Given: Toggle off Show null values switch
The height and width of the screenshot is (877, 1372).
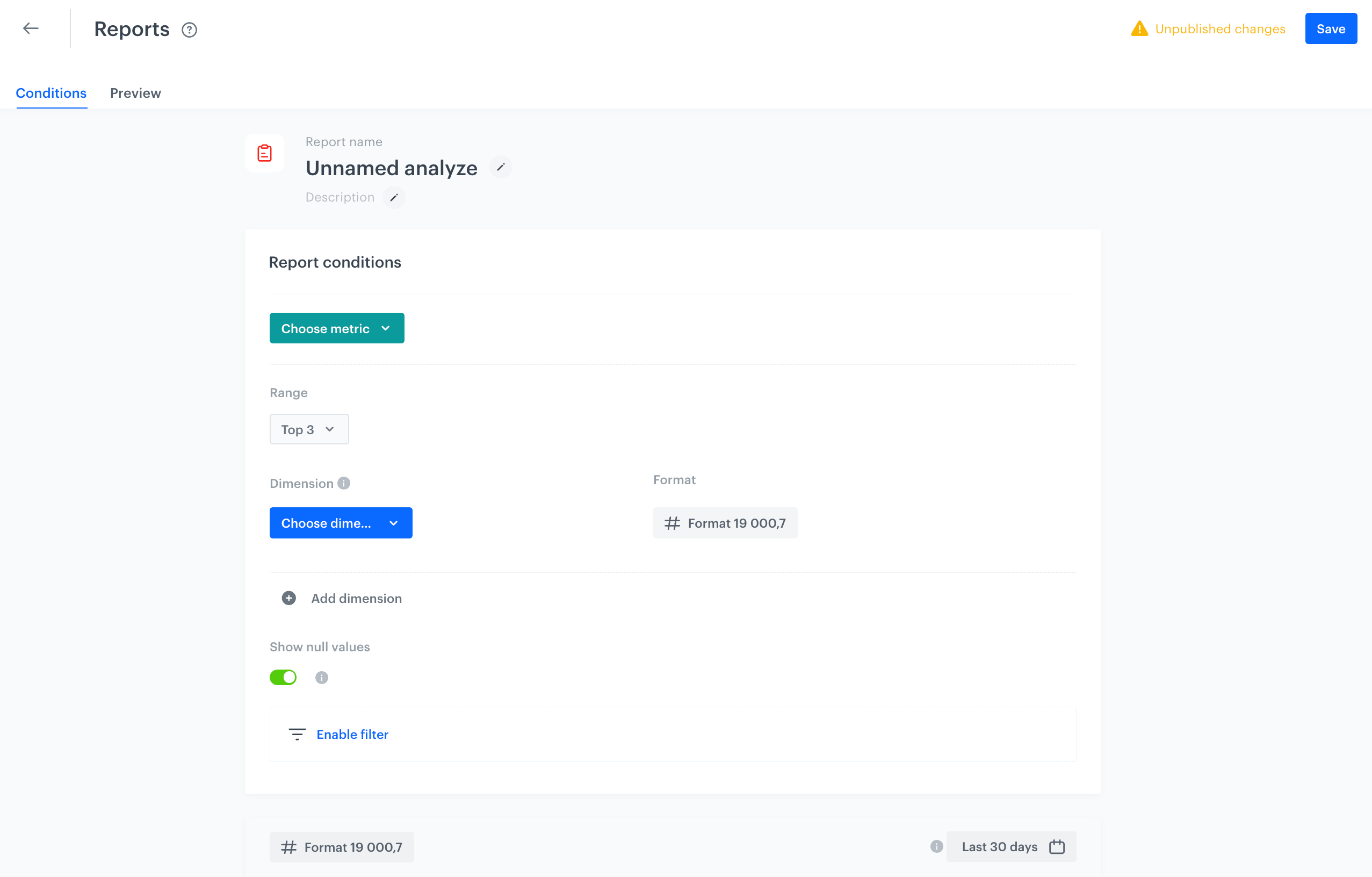Looking at the screenshot, I should (283, 677).
